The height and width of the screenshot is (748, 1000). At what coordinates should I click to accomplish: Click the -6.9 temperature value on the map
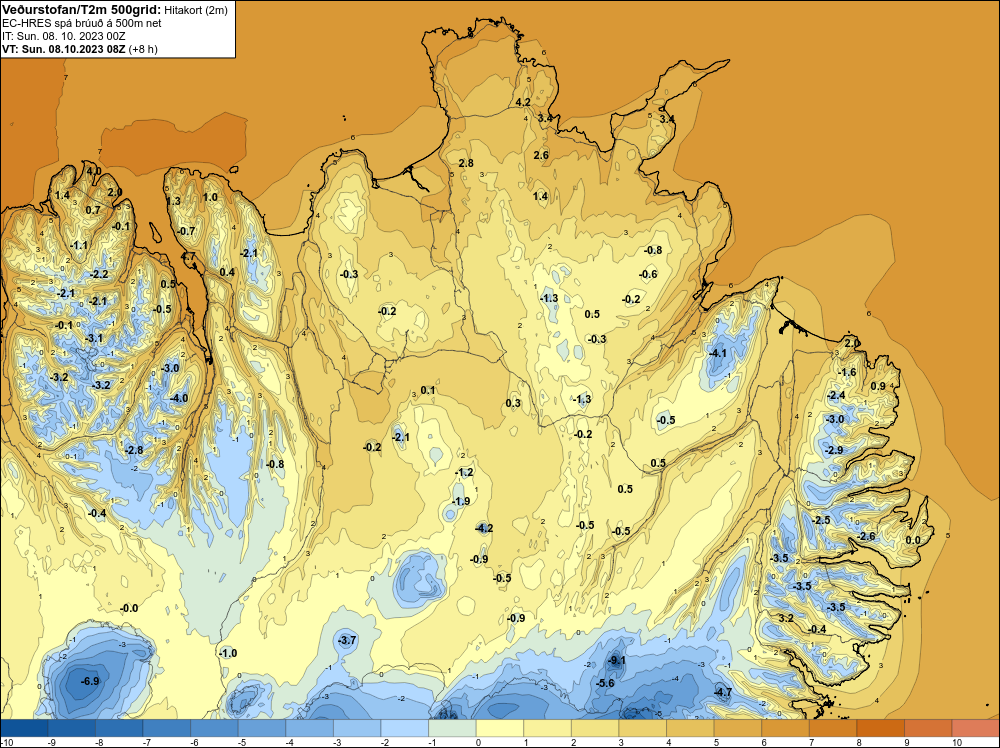pos(90,681)
